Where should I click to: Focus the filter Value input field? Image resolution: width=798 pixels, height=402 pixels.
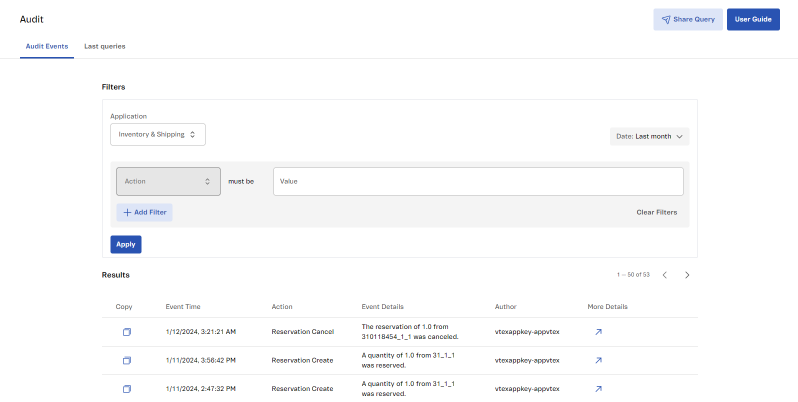(478, 181)
